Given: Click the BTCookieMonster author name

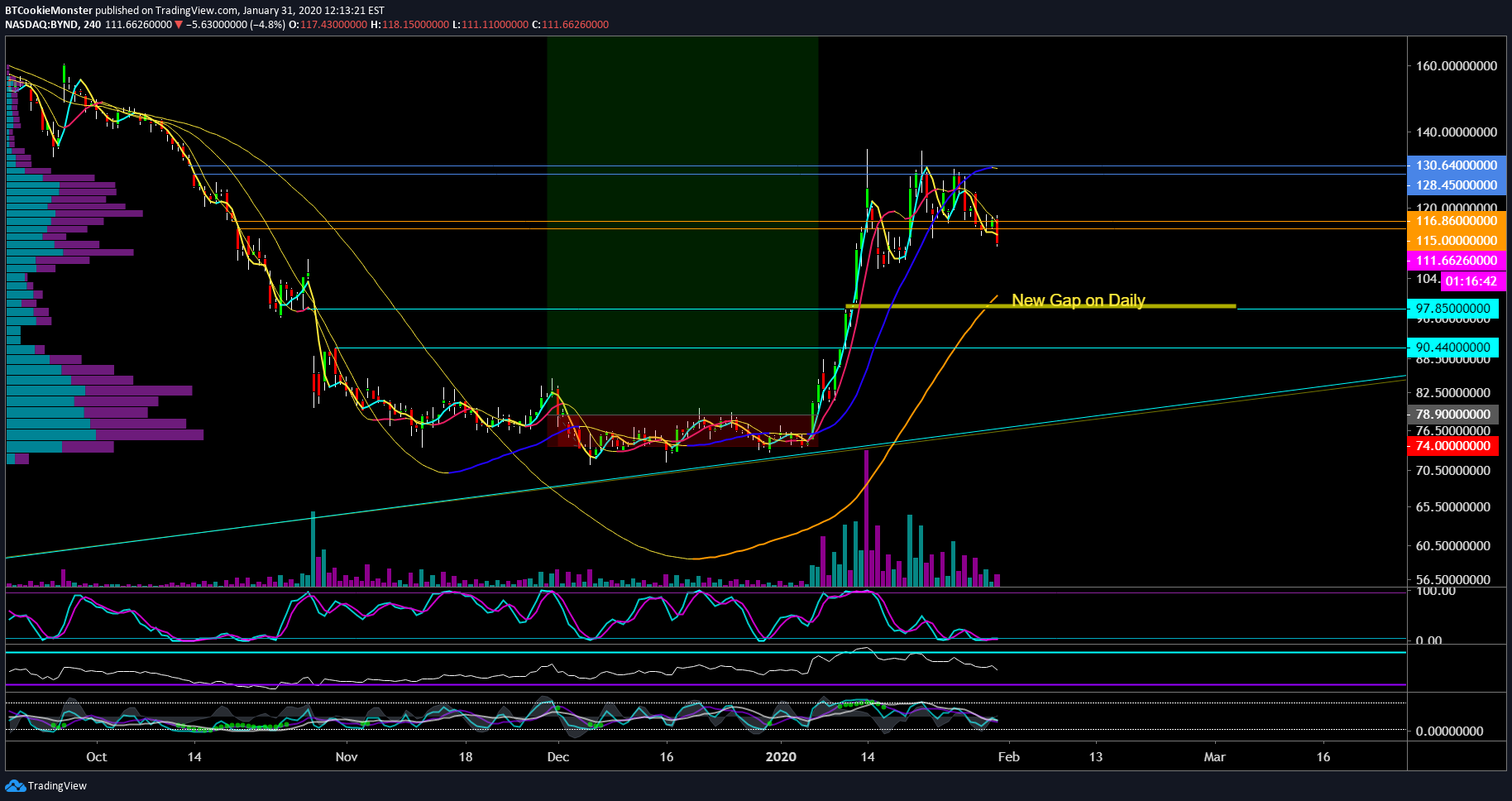Looking at the screenshot, I should point(49,11).
